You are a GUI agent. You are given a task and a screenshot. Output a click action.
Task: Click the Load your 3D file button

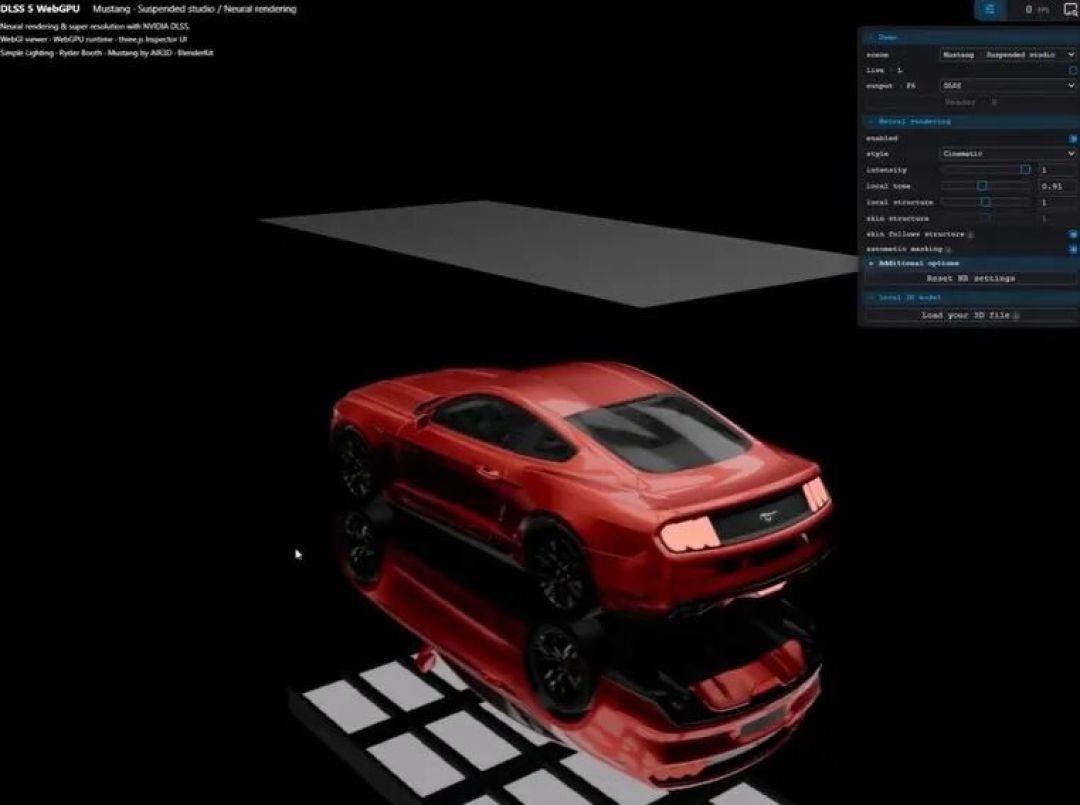pos(970,315)
